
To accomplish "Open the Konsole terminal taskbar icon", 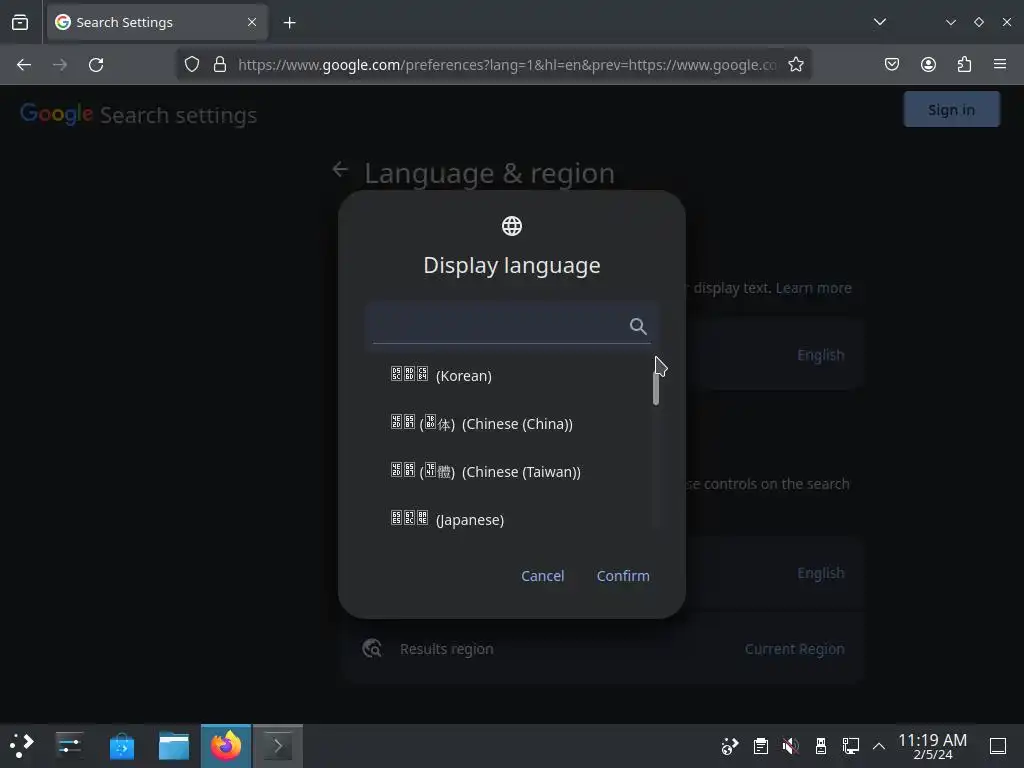I will click(278, 746).
